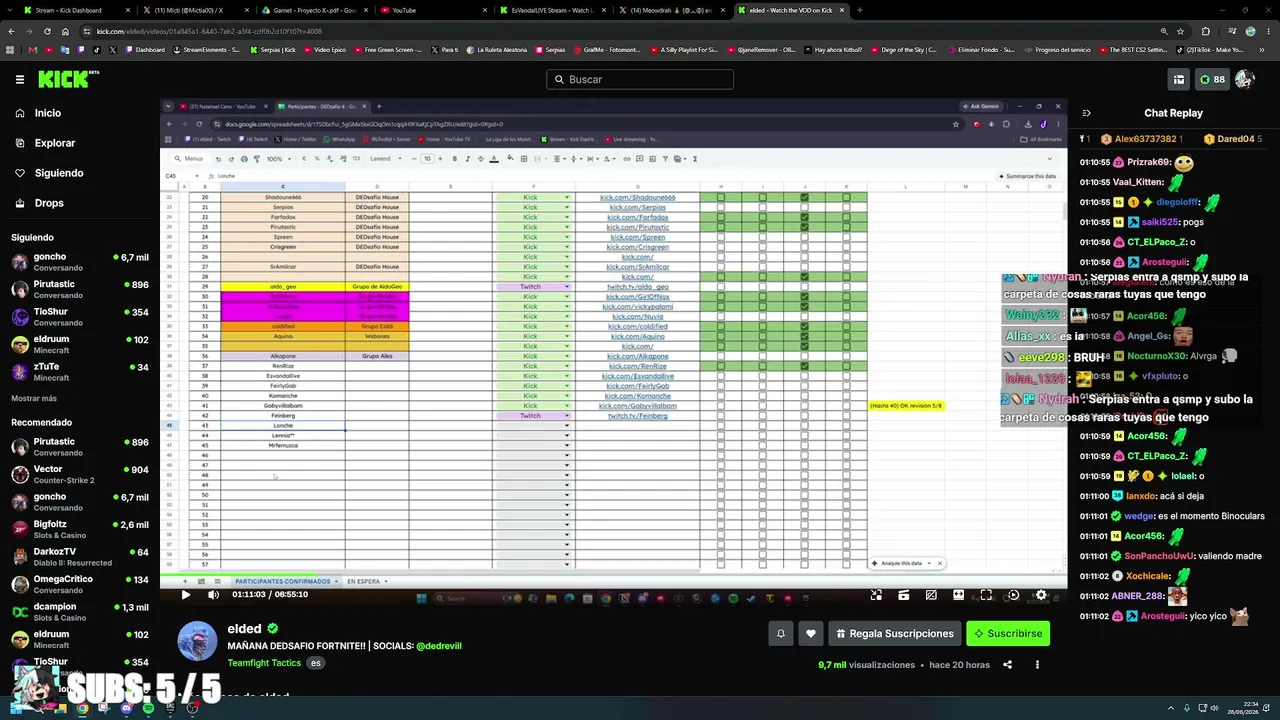
Task: Switch to the Garnet - Proyecto K pdf tab
Action: point(314,10)
